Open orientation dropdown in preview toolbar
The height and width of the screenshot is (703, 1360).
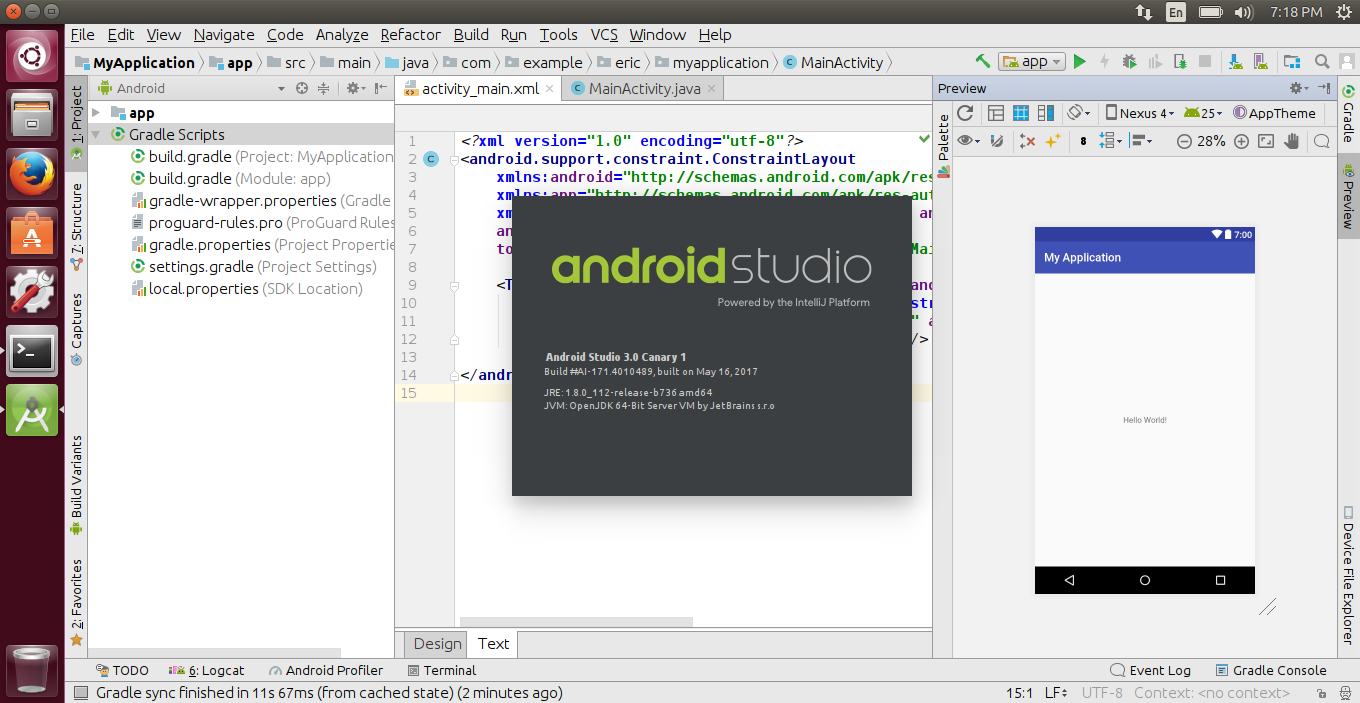coord(1078,113)
